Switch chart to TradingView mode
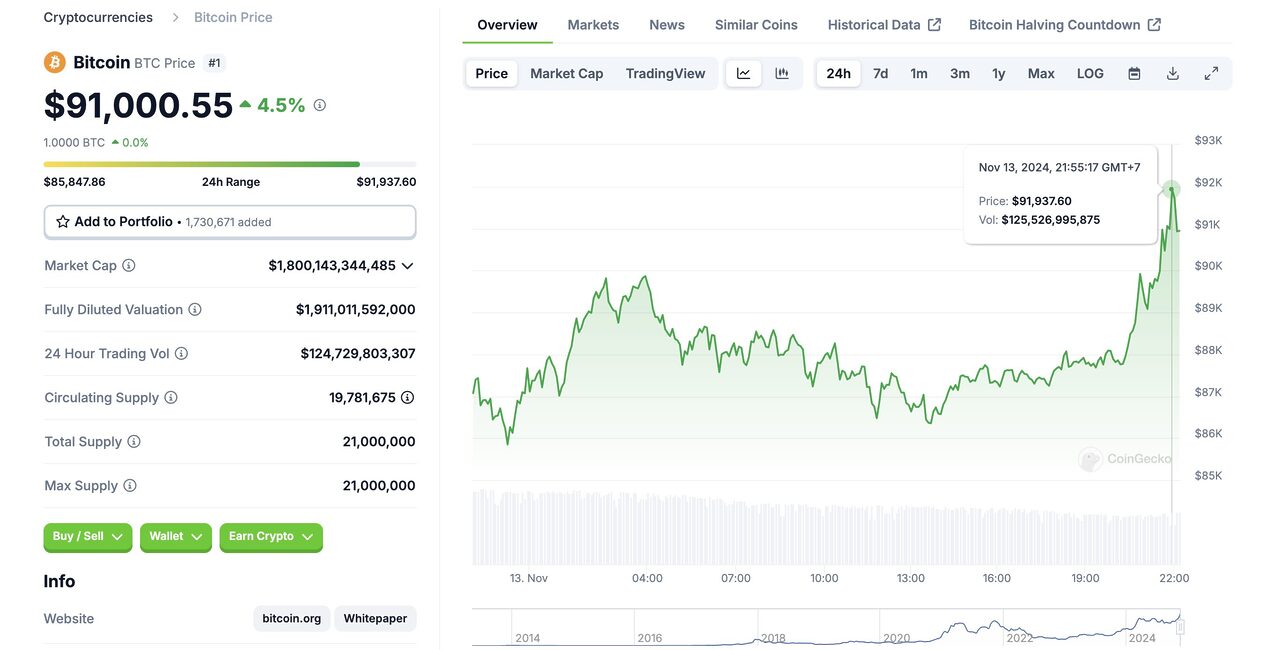The height and width of the screenshot is (650, 1280). 665,73
